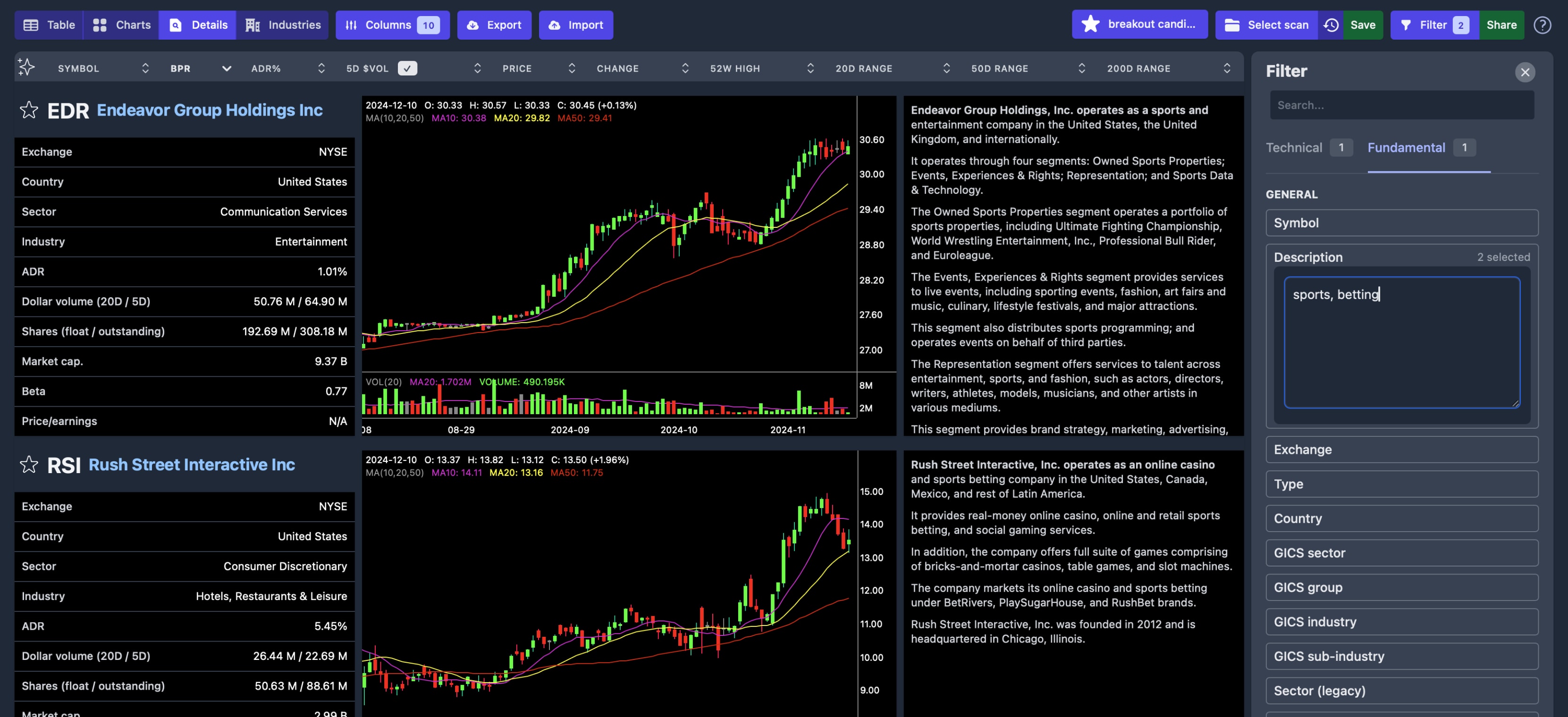Sort by 200D RANGE column arrows
1568x717 pixels.
pos(1227,68)
